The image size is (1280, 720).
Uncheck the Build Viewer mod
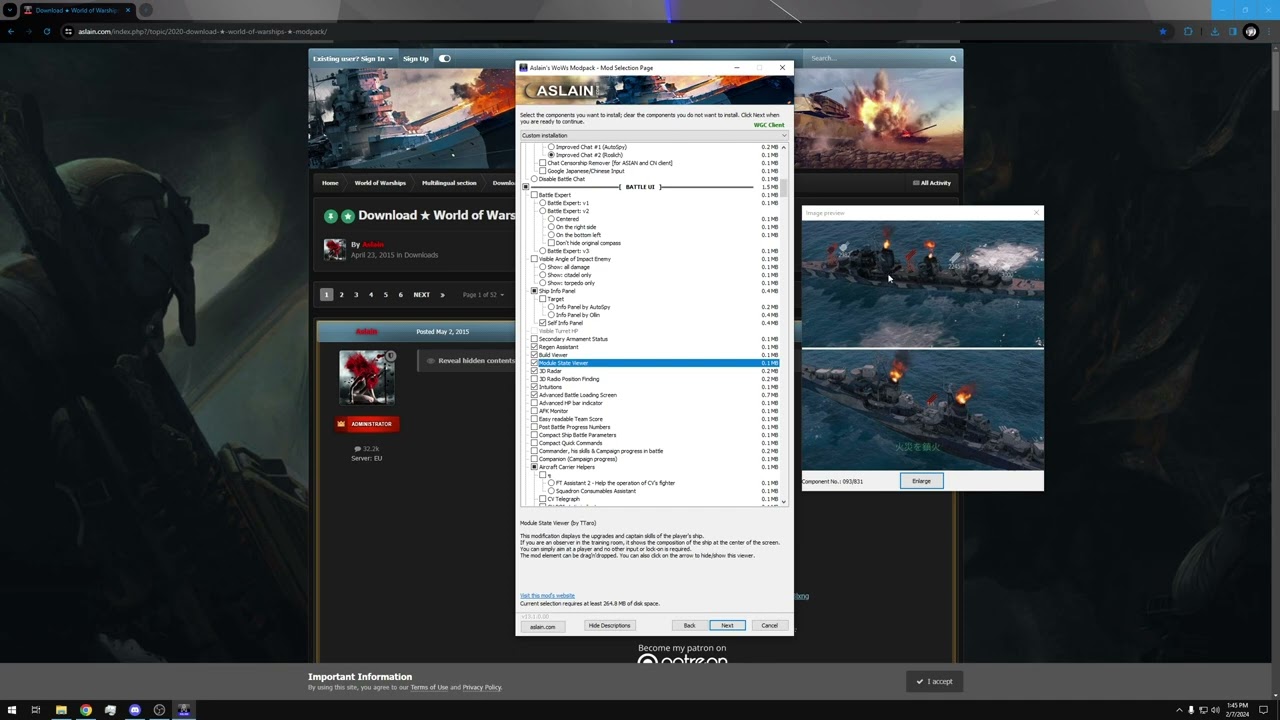coord(535,355)
